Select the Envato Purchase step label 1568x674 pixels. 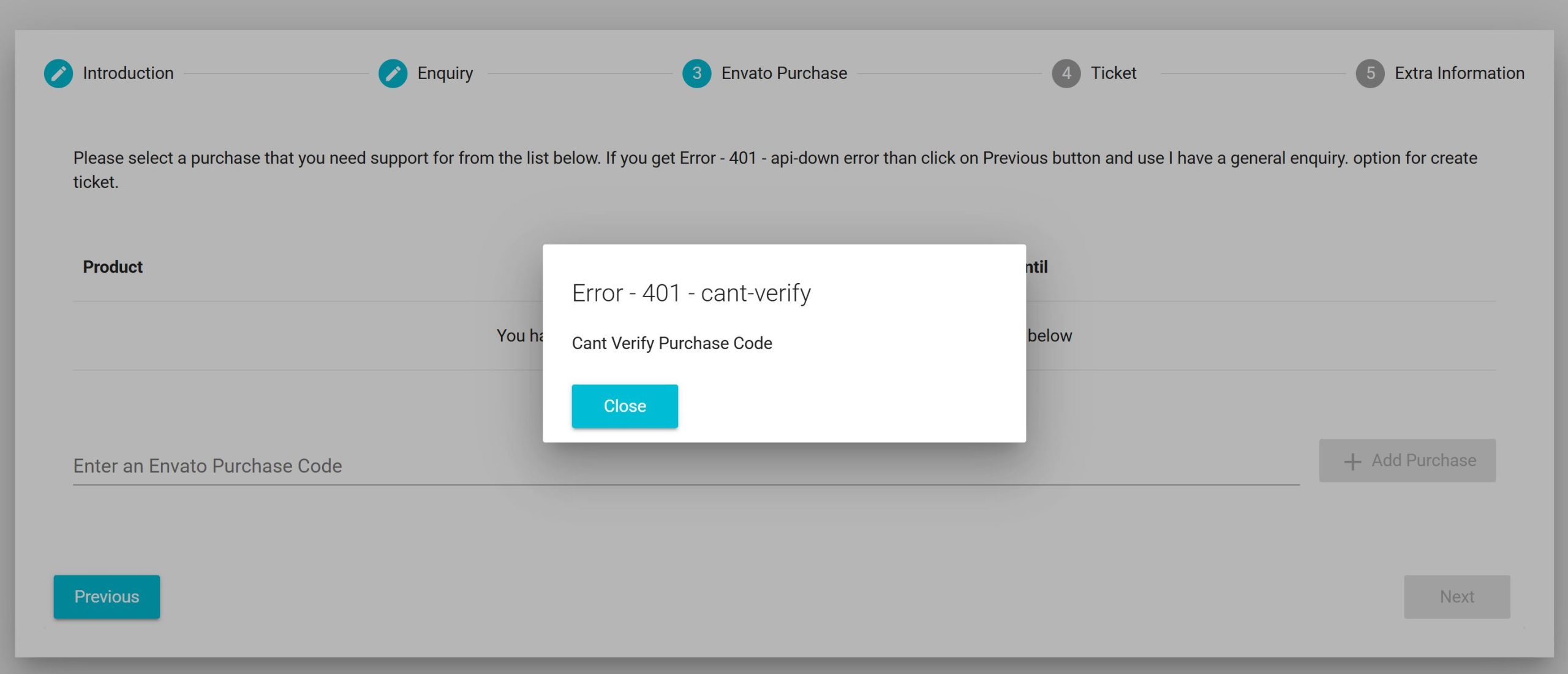784,74
